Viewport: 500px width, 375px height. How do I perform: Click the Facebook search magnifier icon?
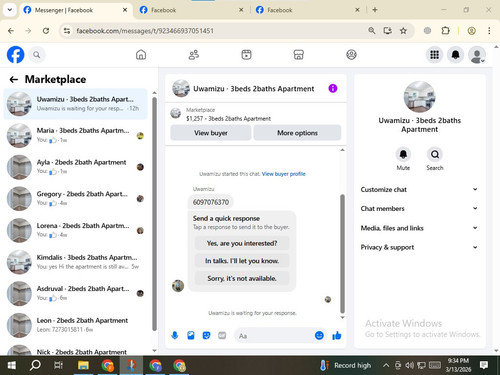coord(37,55)
